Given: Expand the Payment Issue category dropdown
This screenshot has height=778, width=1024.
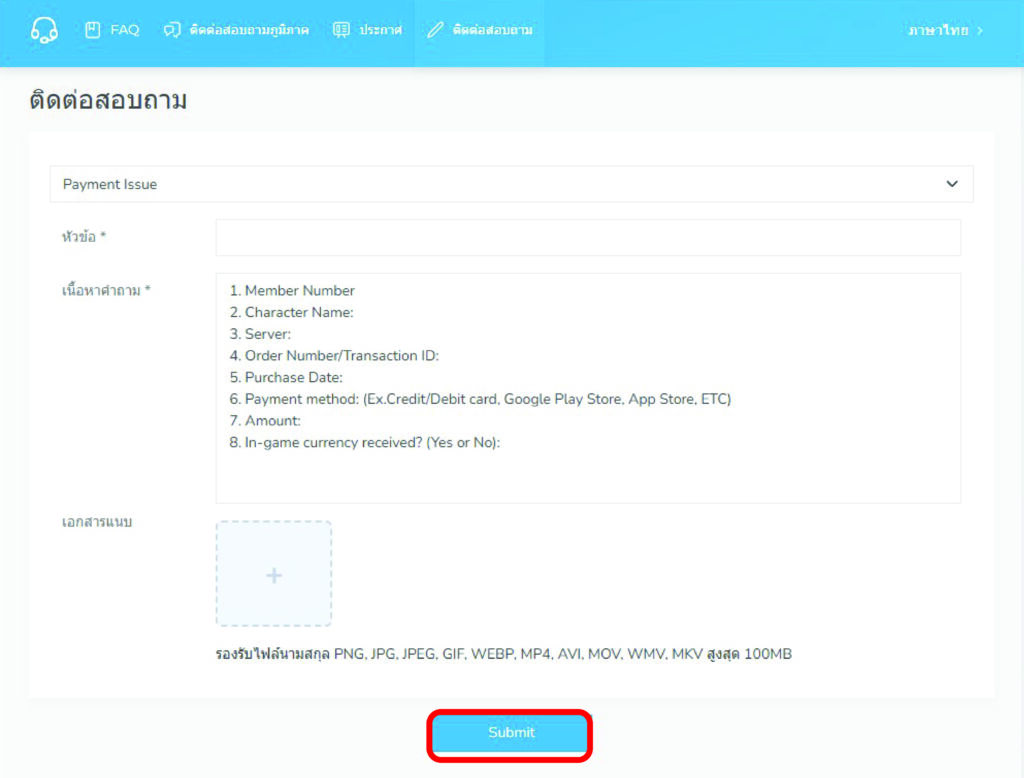Looking at the screenshot, I should click(511, 184).
